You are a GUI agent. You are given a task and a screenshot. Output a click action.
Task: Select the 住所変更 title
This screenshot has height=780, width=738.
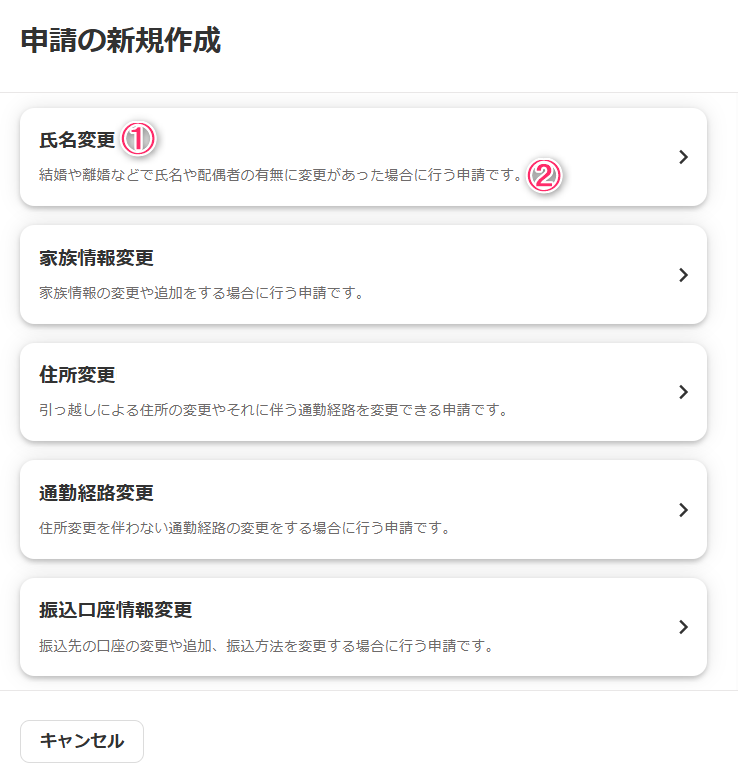point(77,375)
